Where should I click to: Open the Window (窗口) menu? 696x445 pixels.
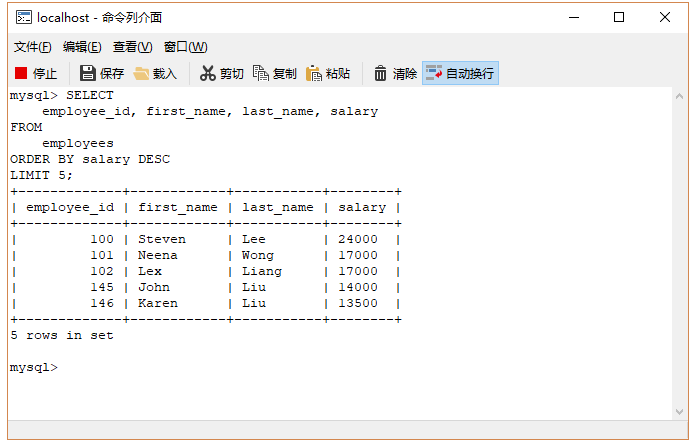tap(186, 47)
